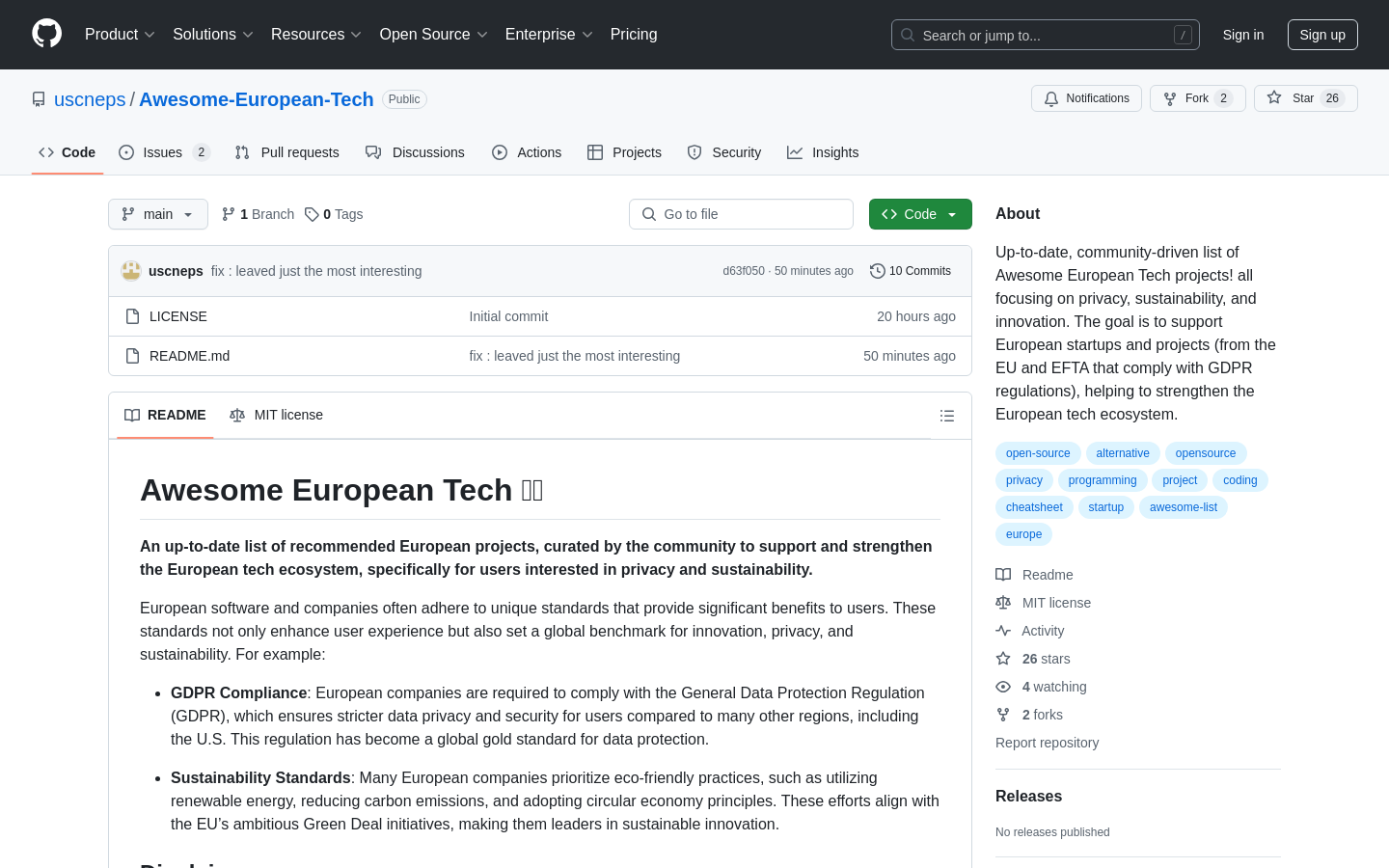This screenshot has width=1389, height=868.
Task: Open uscneps commit author link
Action: click(x=176, y=271)
